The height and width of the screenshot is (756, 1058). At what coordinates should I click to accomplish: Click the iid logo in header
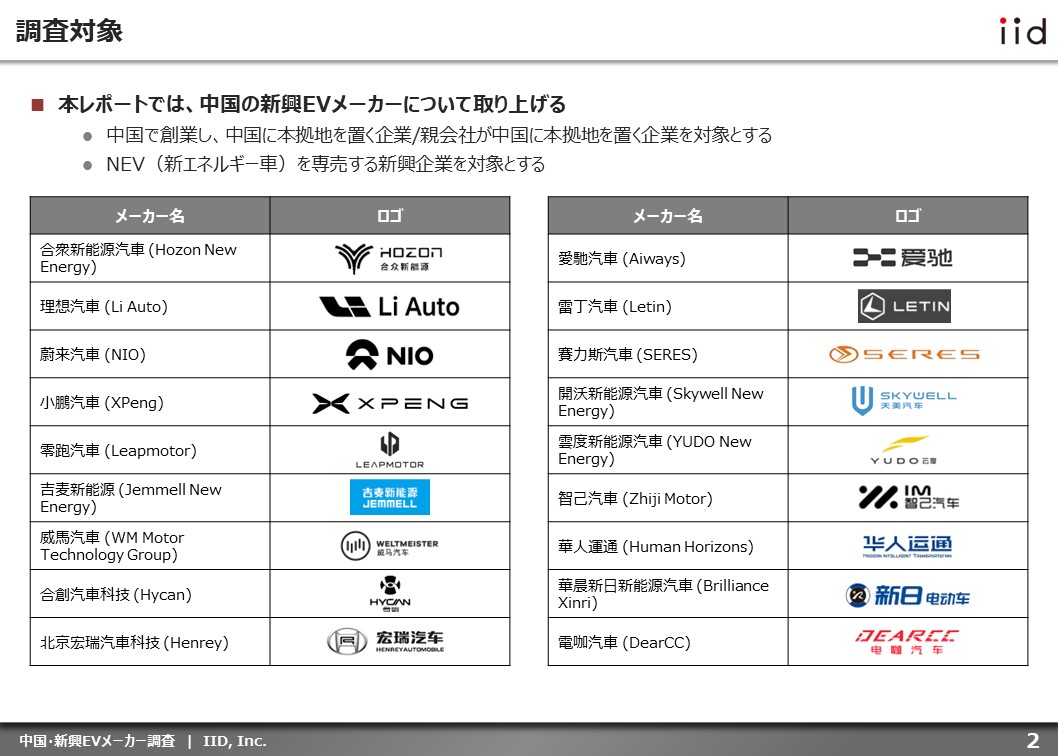pyautogui.click(x=1022, y=31)
